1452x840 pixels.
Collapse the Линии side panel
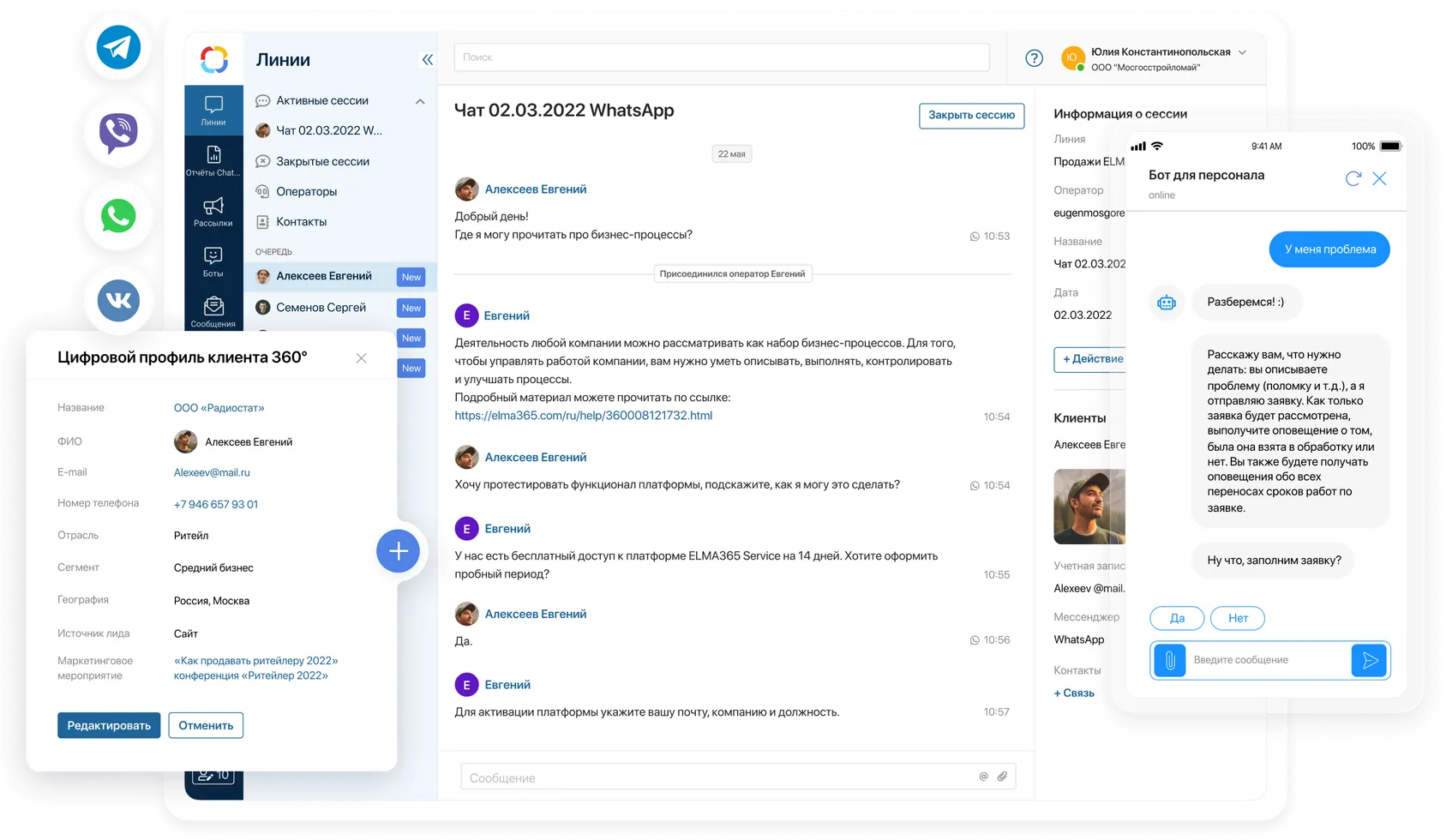click(427, 59)
